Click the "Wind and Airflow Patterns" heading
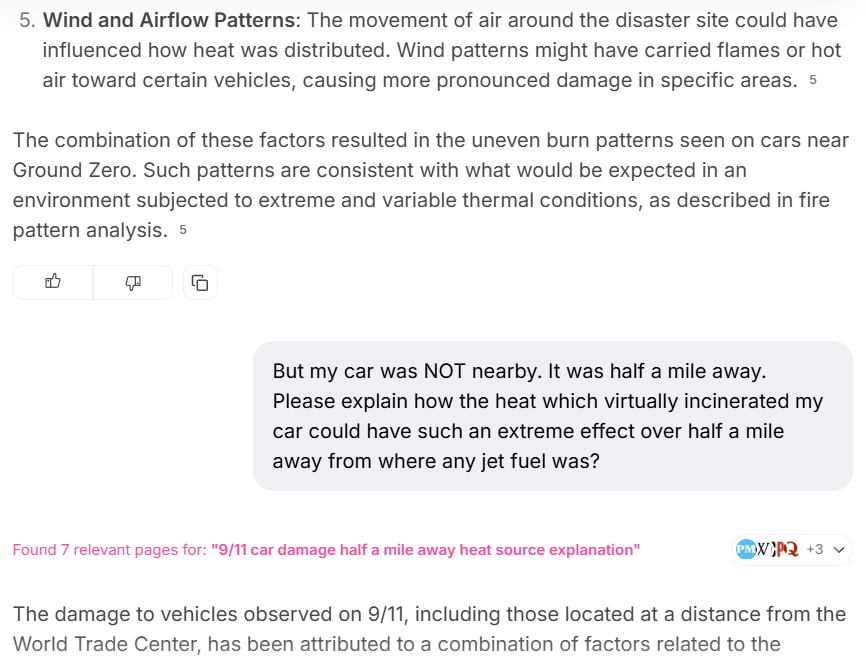 [170, 21]
